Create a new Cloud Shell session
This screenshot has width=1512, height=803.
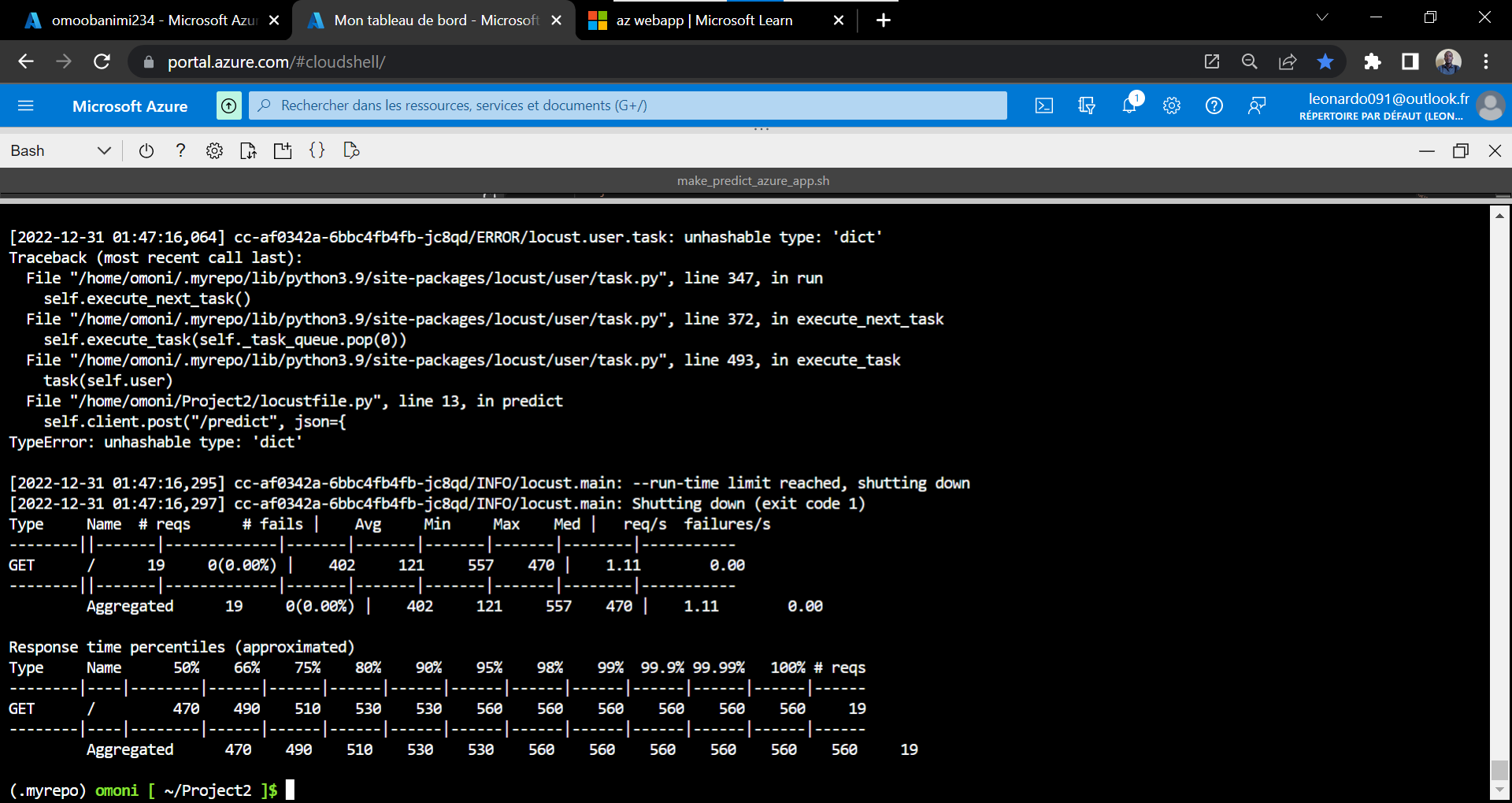pos(283,150)
